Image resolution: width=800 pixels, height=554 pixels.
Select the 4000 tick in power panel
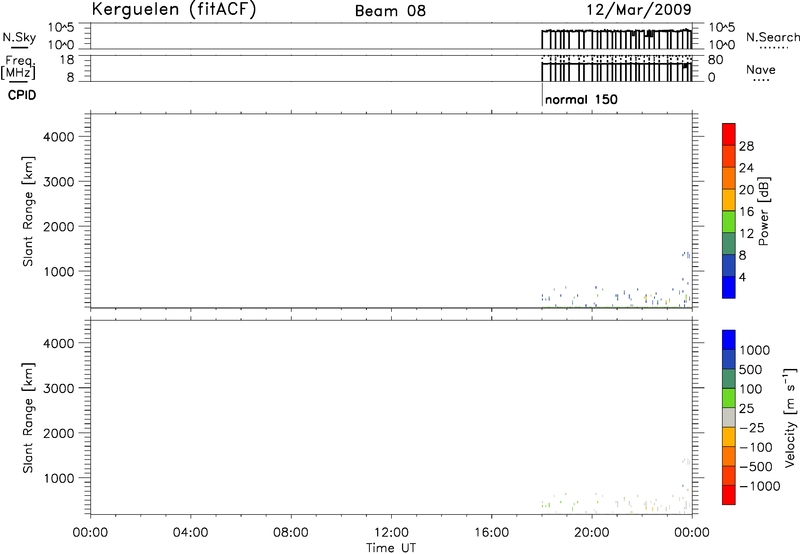[x=59, y=137]
